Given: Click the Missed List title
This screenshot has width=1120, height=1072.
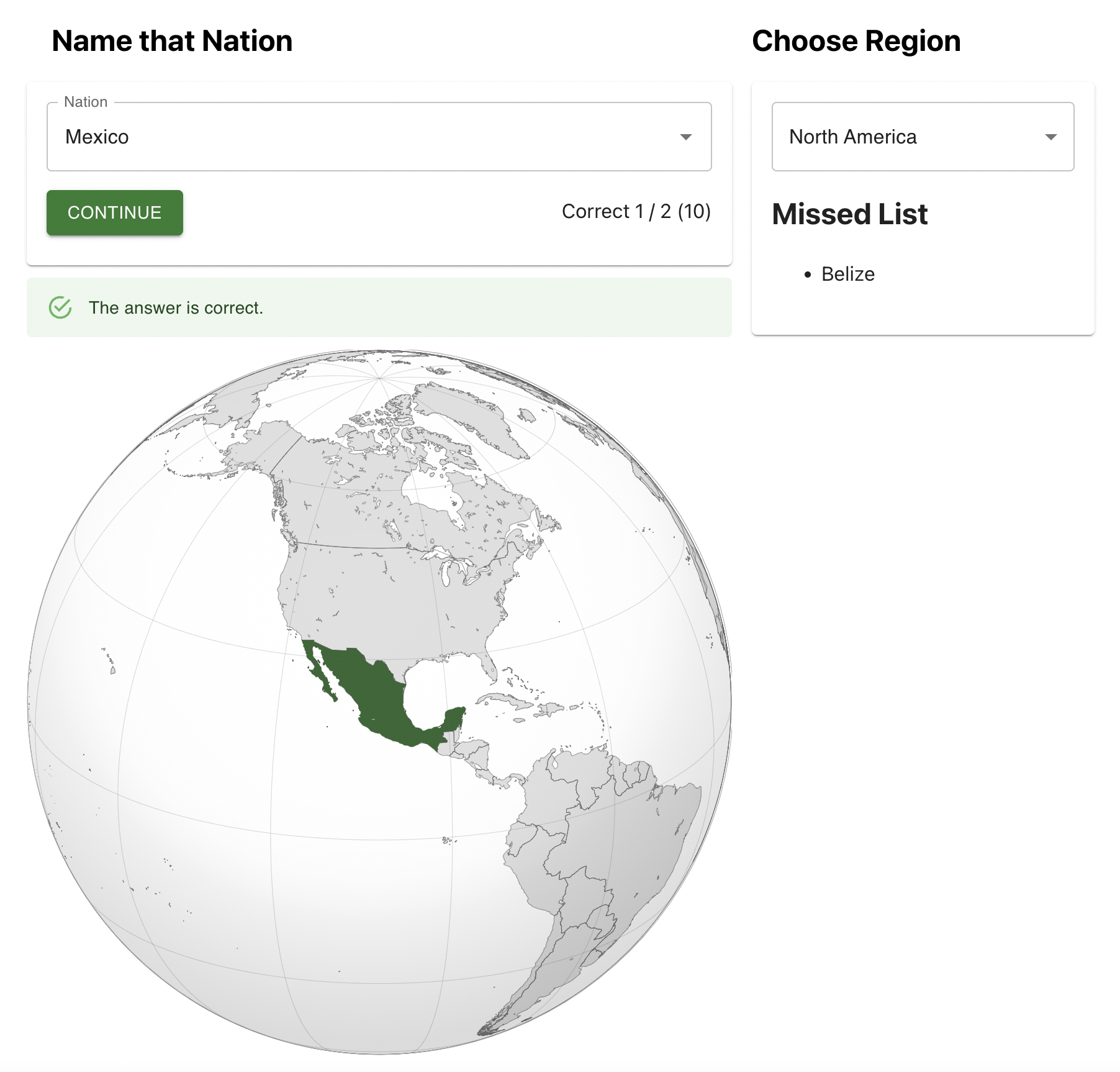Looking at the screenshot, I should pyautogui.click(x=850, y=214).
